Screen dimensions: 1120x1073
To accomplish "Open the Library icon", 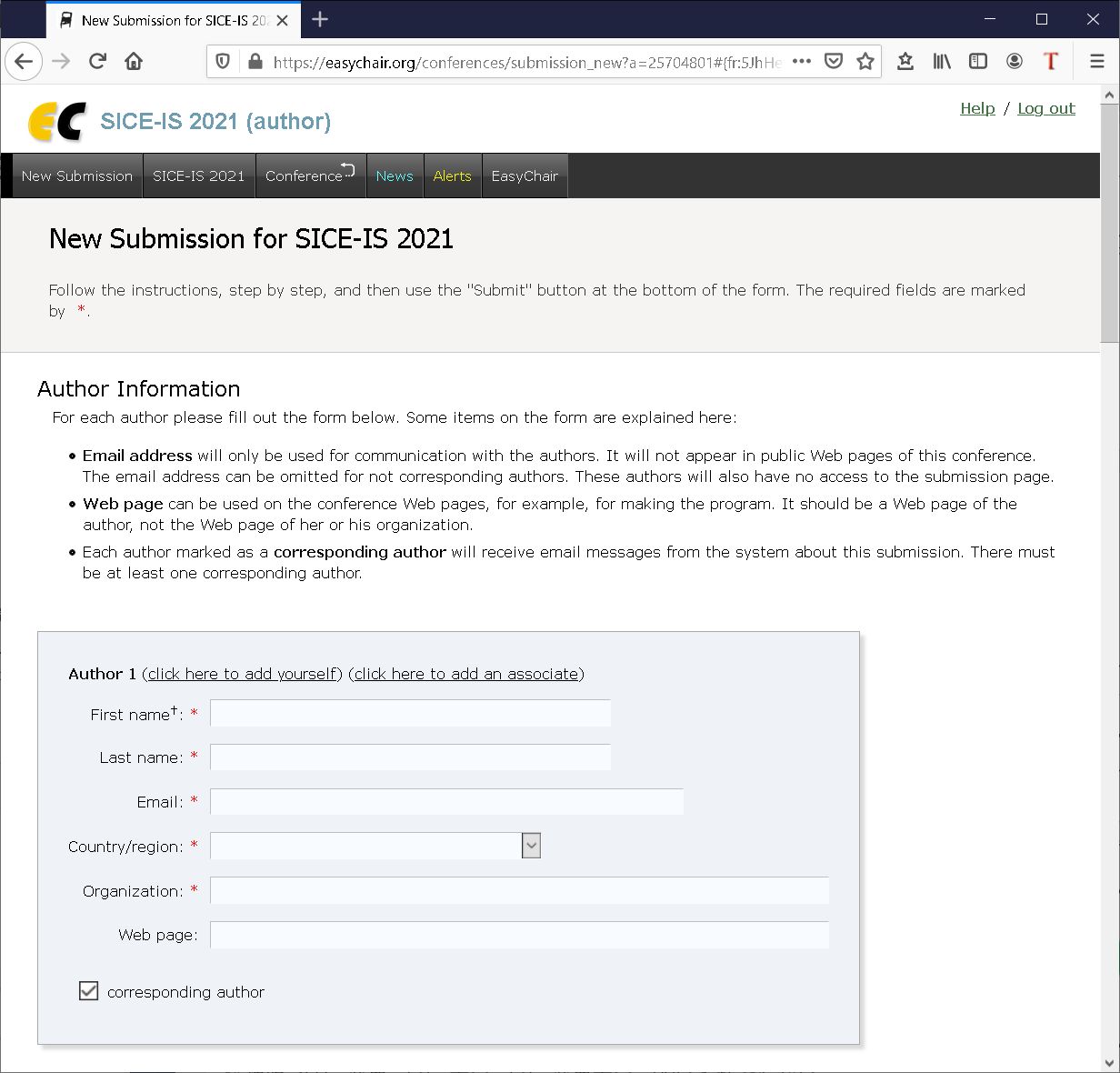I will [x=942, y=62].
